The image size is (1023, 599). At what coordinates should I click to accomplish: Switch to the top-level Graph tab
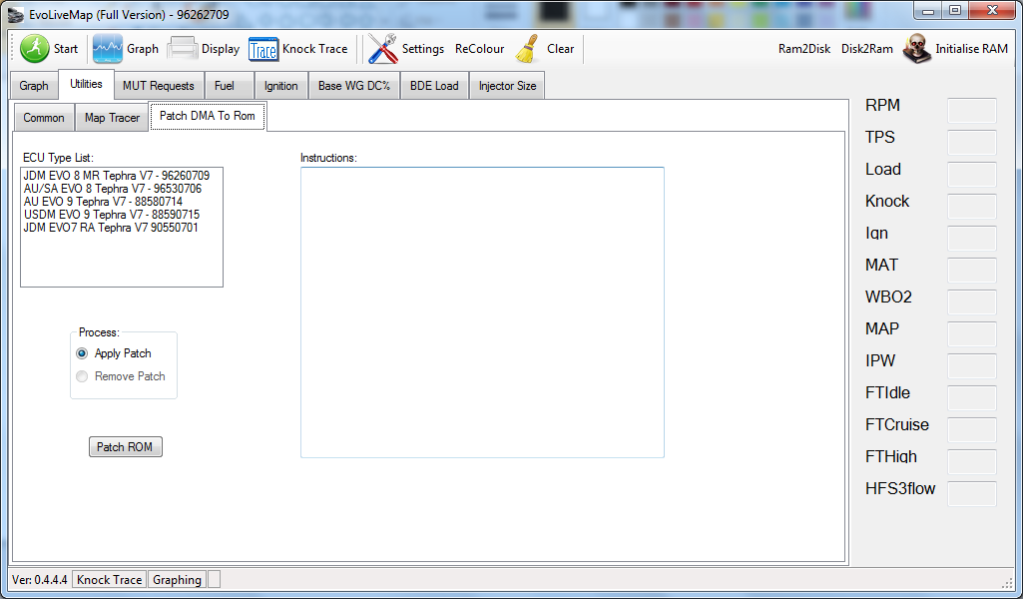(x=34, y=85)
